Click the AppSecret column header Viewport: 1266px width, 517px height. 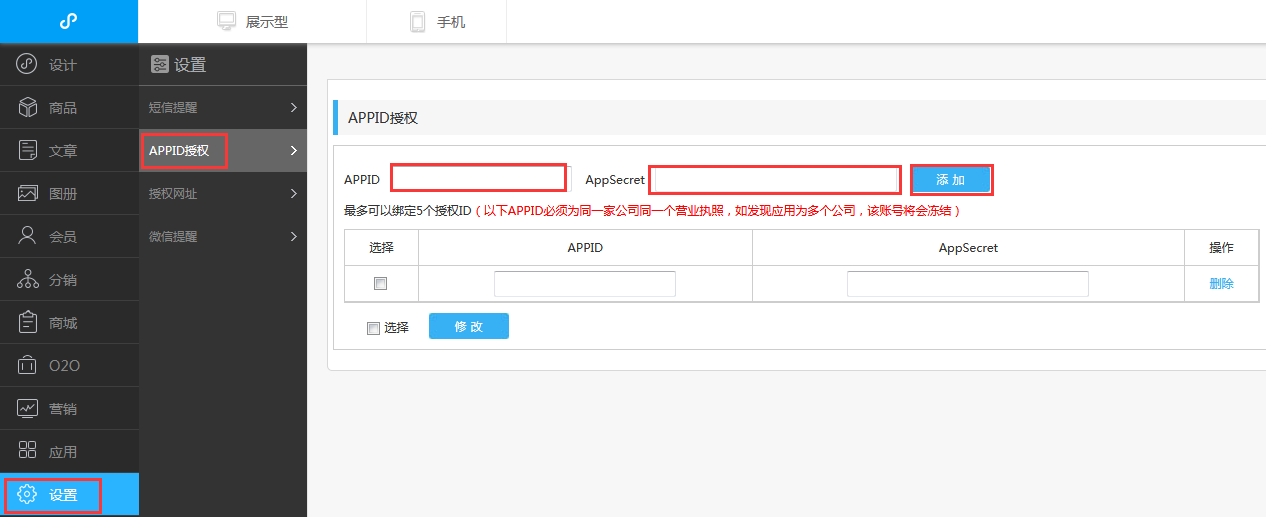[968, 248]
